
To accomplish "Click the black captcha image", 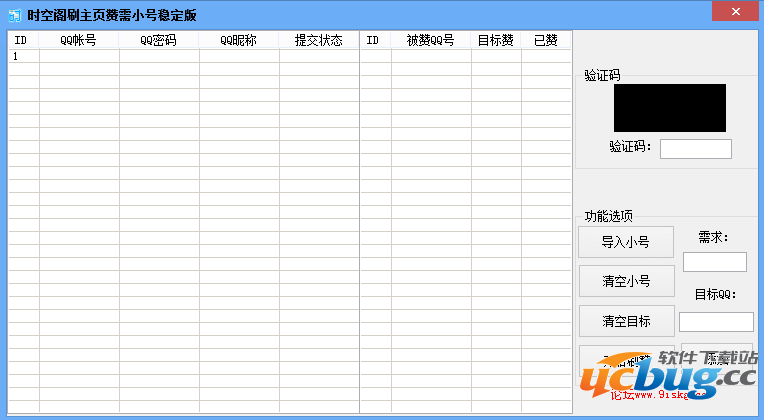I will coord(669,108).
